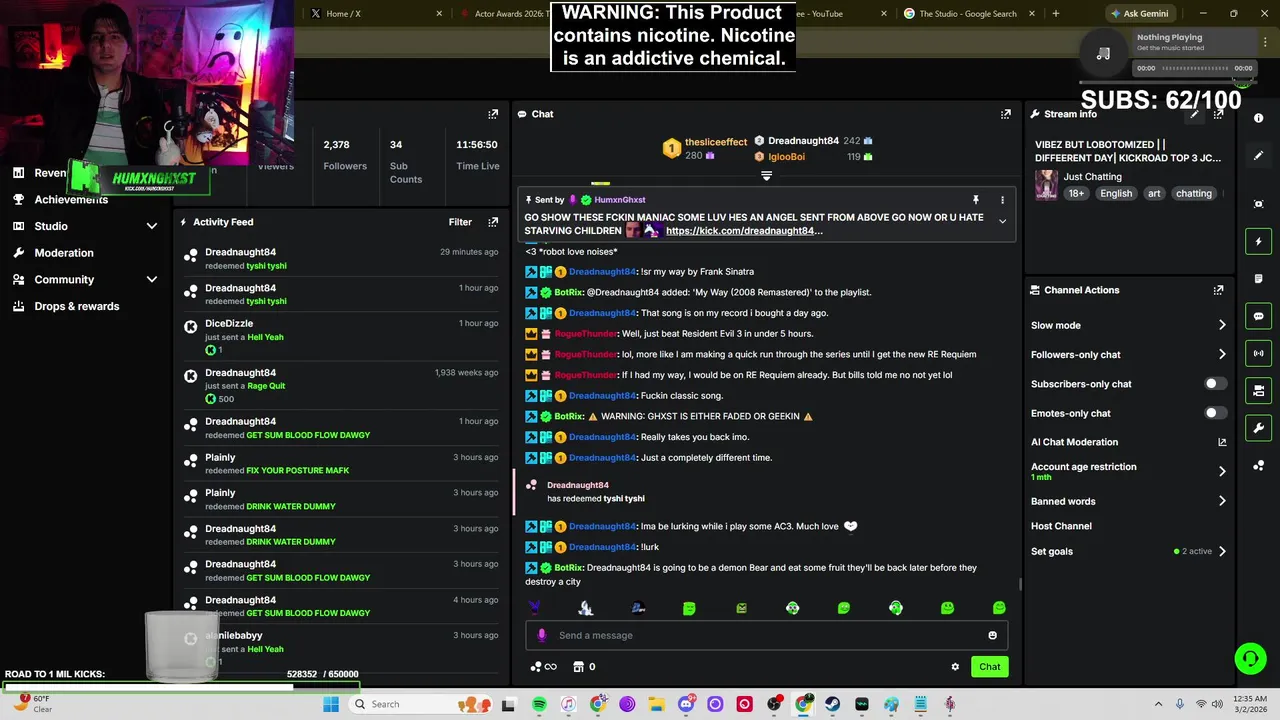Click the English stream tag

pos(1116,194)
